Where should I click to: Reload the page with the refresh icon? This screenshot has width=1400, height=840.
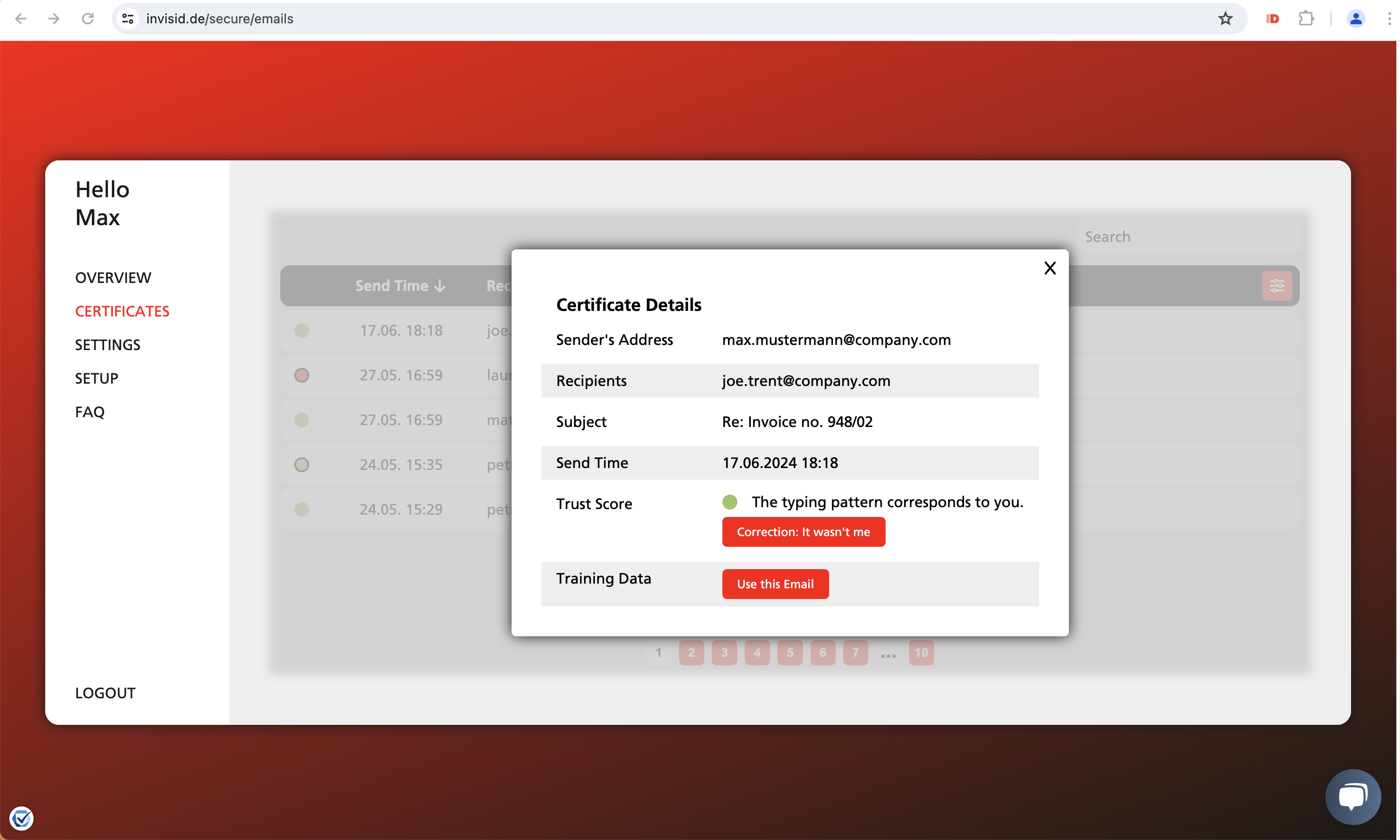(88, 19)
